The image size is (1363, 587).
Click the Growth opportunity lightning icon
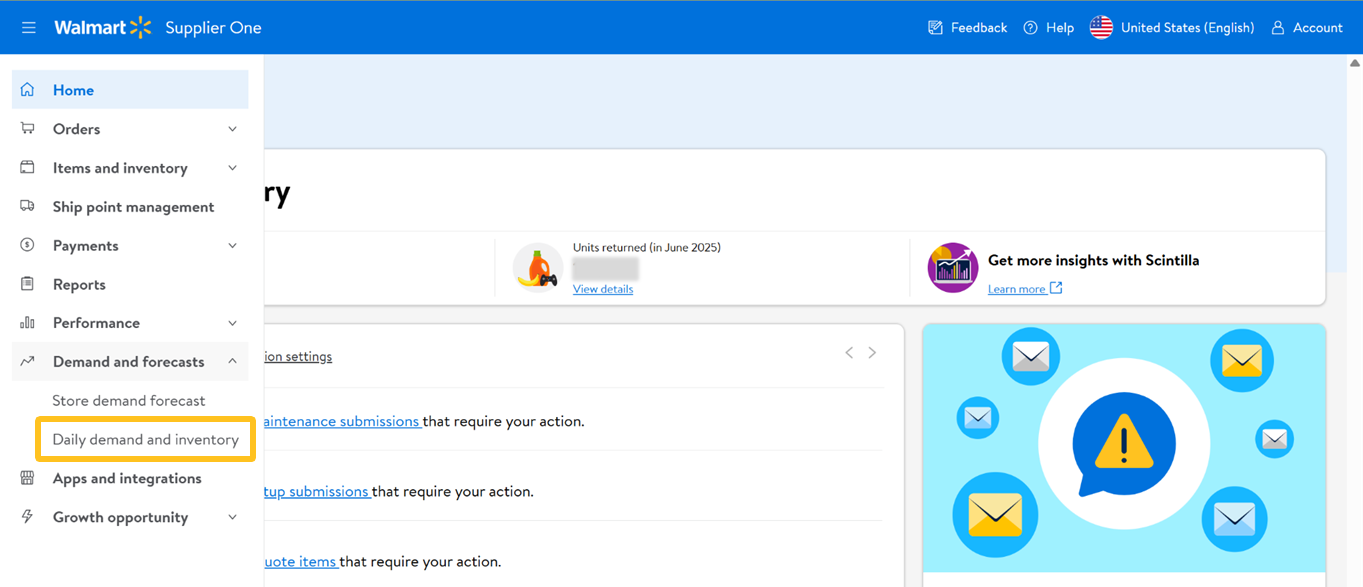pos(27,517)
